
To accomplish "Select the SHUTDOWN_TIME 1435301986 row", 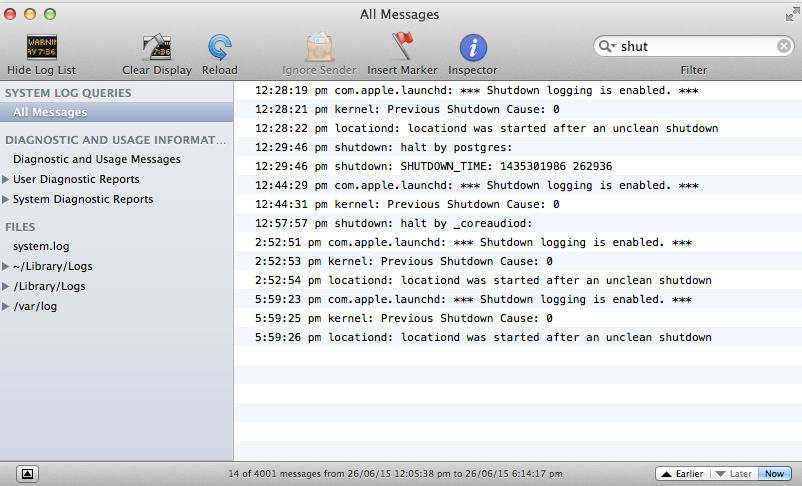I will (x=518, y=166).
